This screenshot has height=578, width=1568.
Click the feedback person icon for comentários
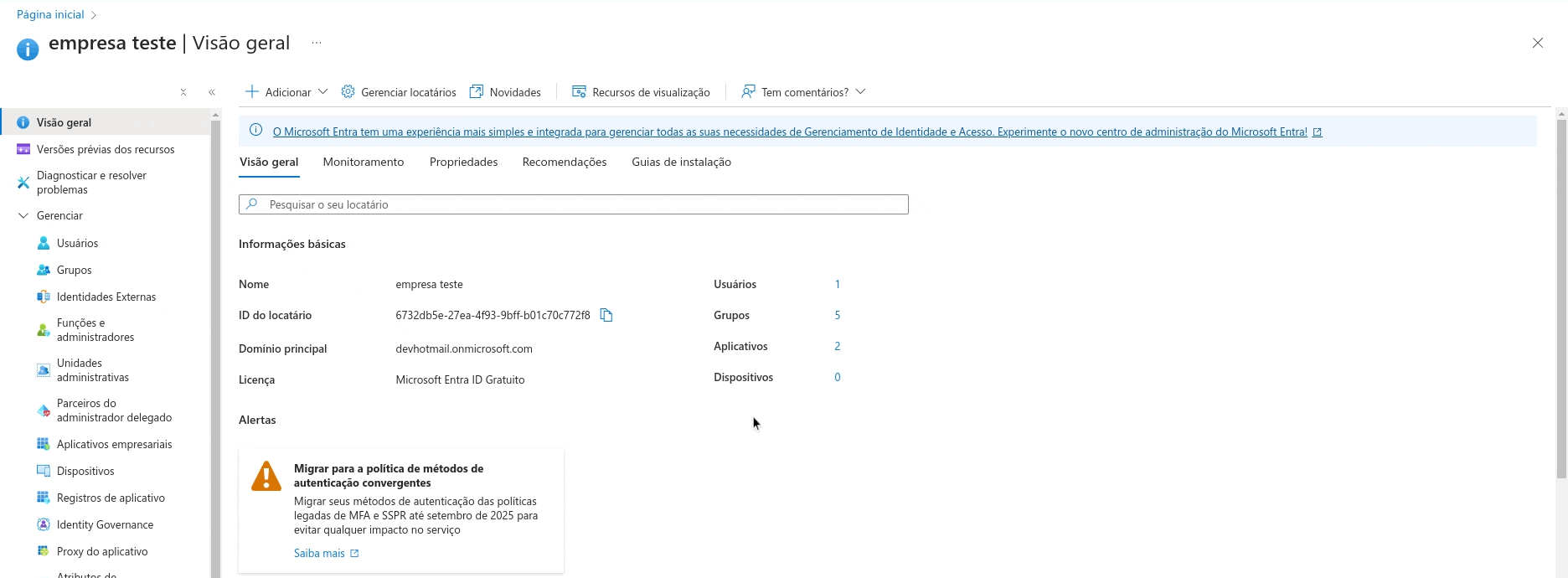(x=748, y=91)
